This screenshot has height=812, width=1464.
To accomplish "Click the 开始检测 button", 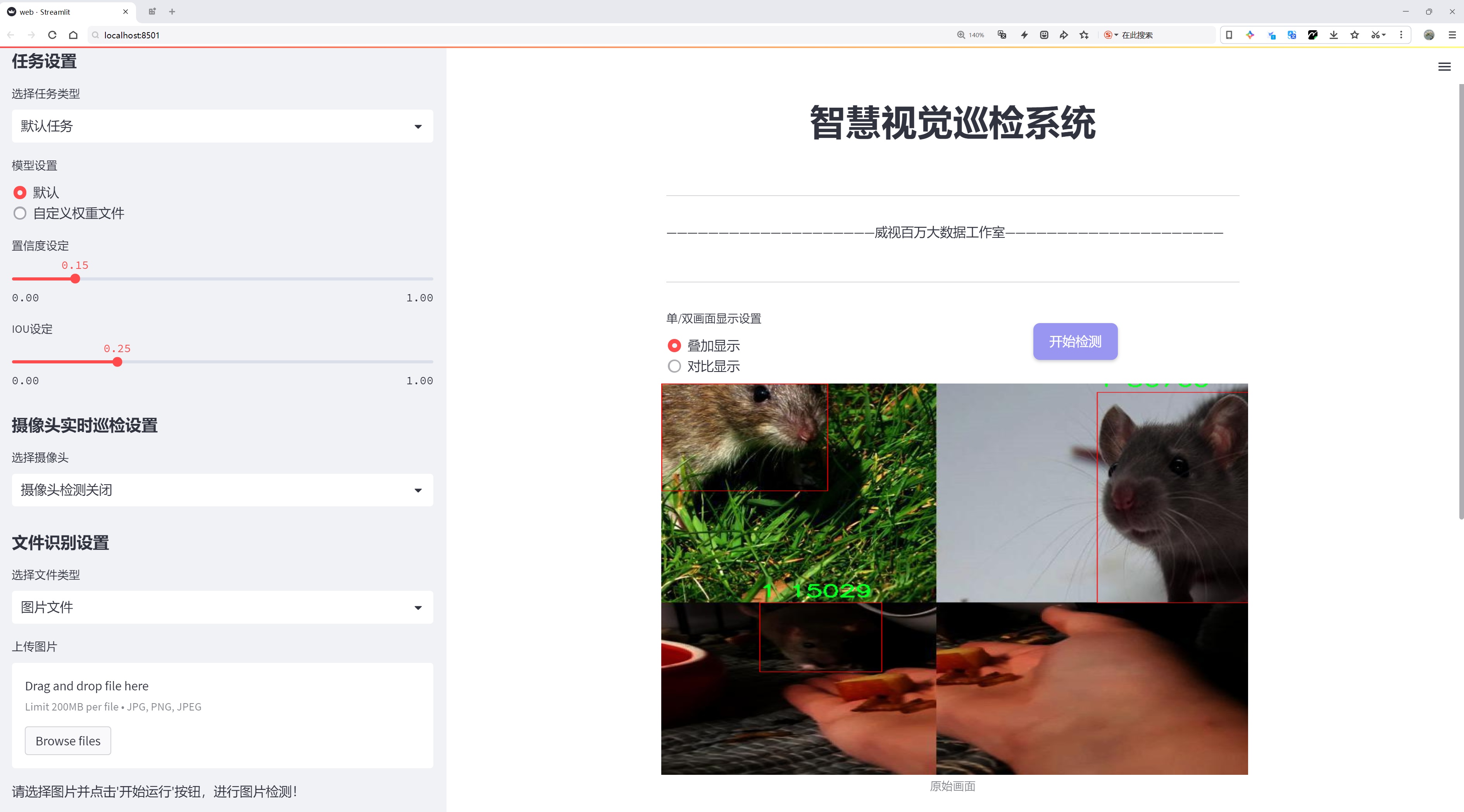I will pos(1075,341).
